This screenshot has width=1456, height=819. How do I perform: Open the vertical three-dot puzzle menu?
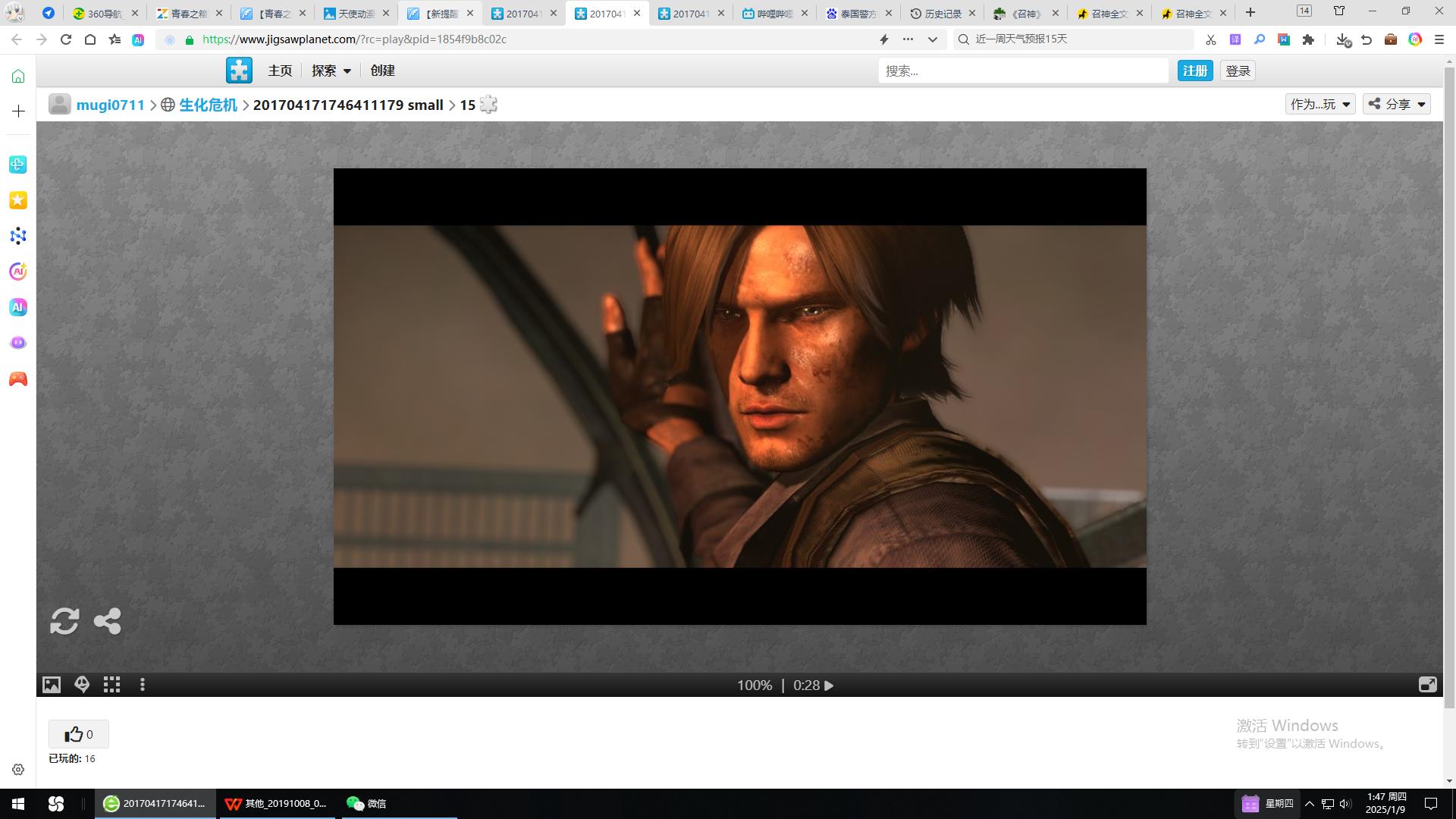click(x=143, y=686)
